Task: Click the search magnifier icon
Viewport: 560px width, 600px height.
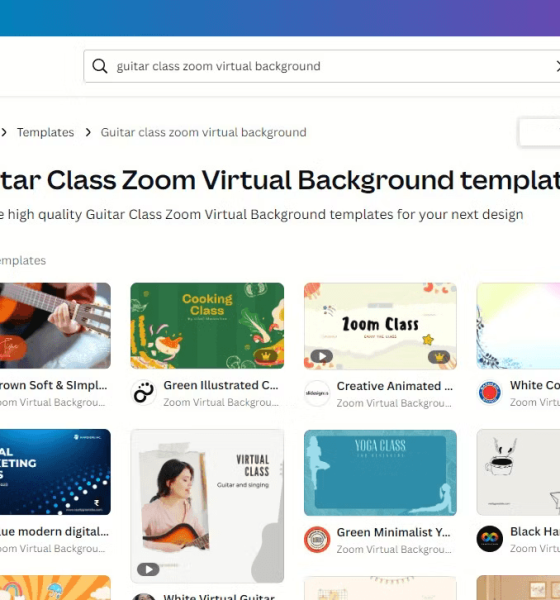Action: 100,66
